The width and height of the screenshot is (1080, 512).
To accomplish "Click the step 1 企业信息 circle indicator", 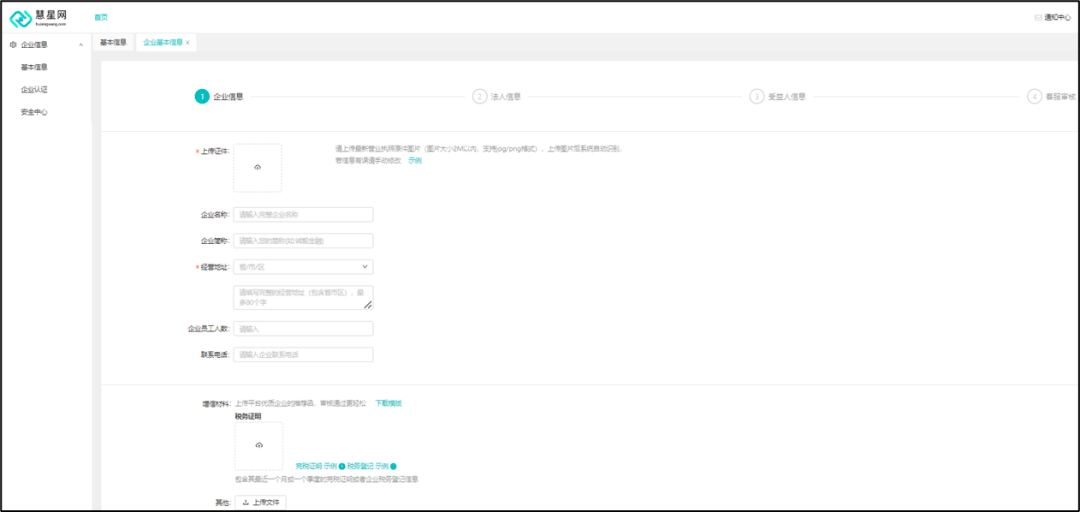I will pyautogui.click(x=202, y=97).
